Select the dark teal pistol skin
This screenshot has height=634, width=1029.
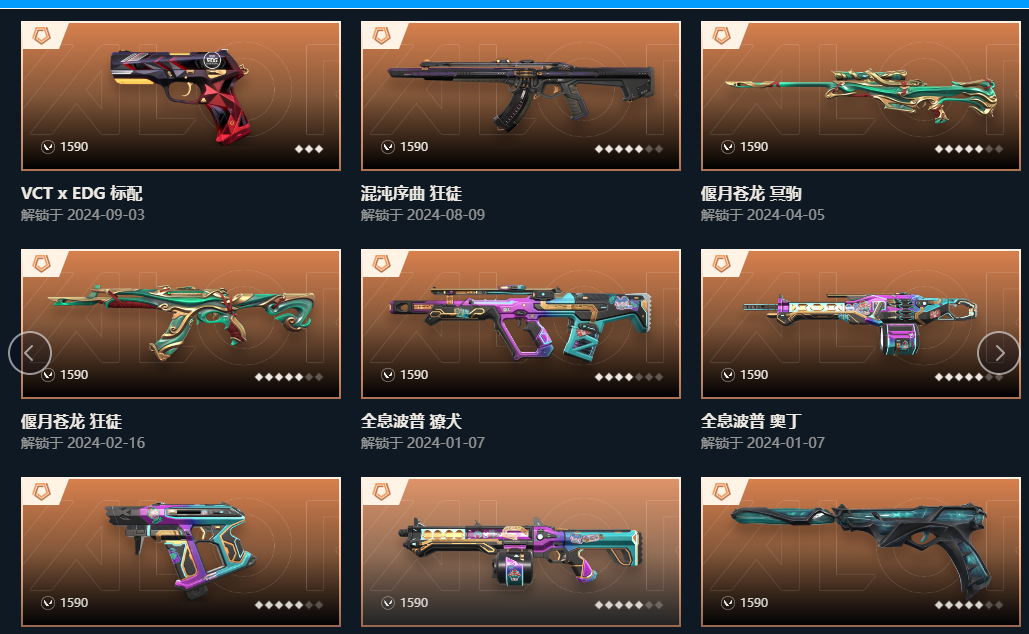(860, 552)
